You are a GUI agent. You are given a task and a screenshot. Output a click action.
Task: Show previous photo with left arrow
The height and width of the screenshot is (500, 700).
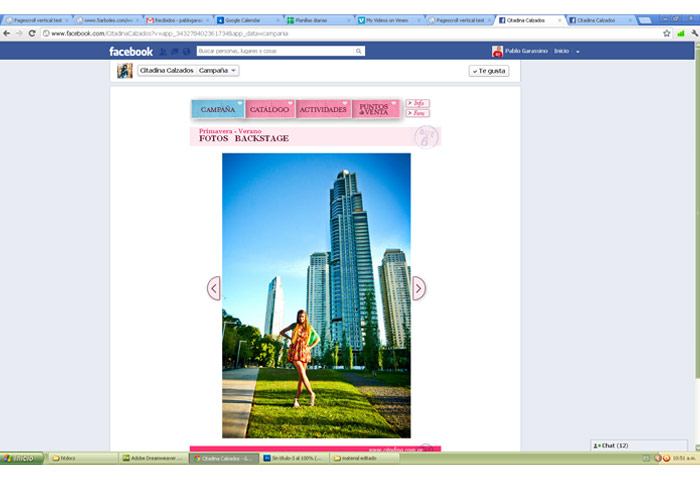[x=214, y=288]
